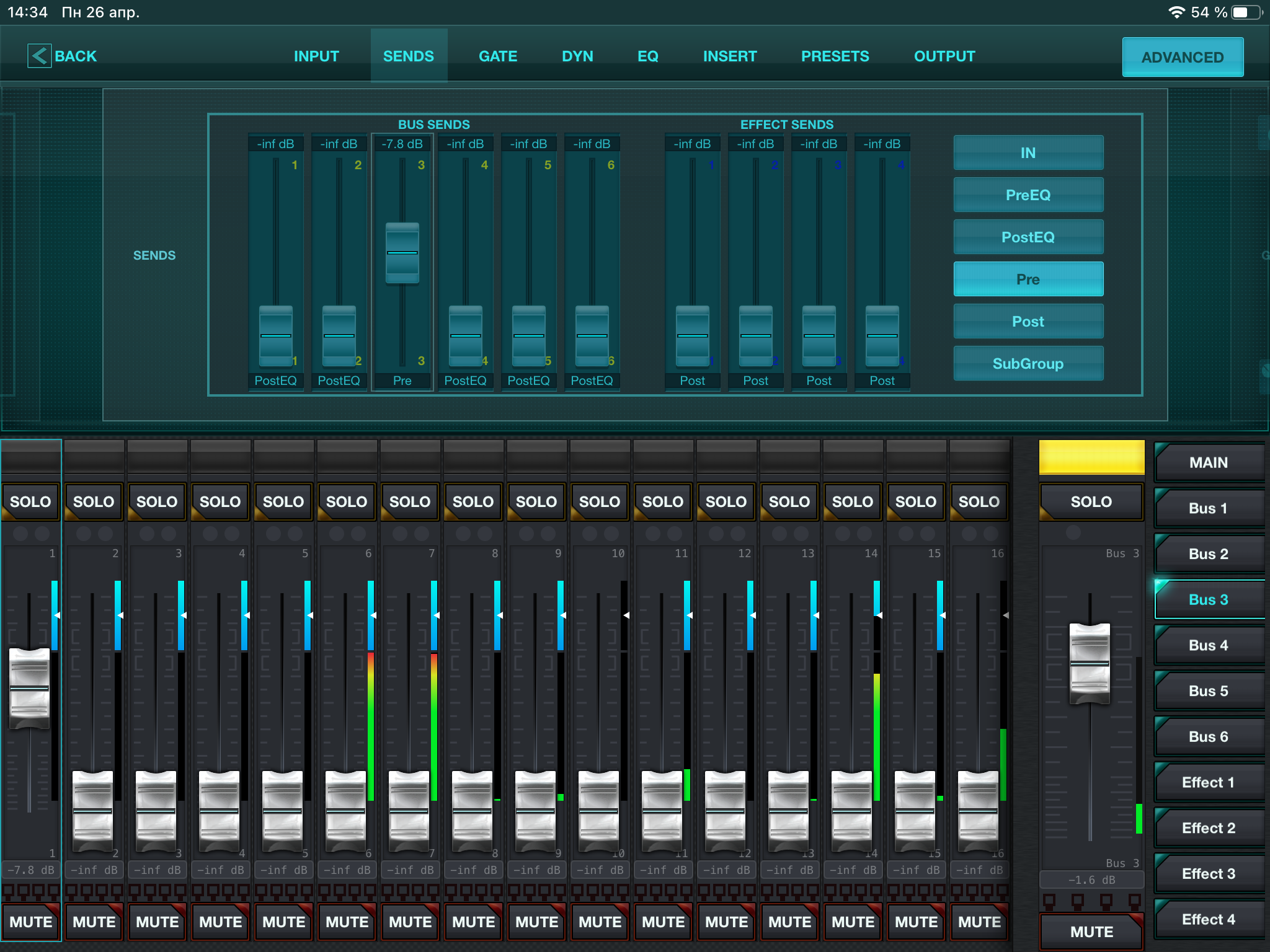Viewport: 1270px width, 952px height.
Task: Select SubGroup send source option
Action: point(1028,363)
